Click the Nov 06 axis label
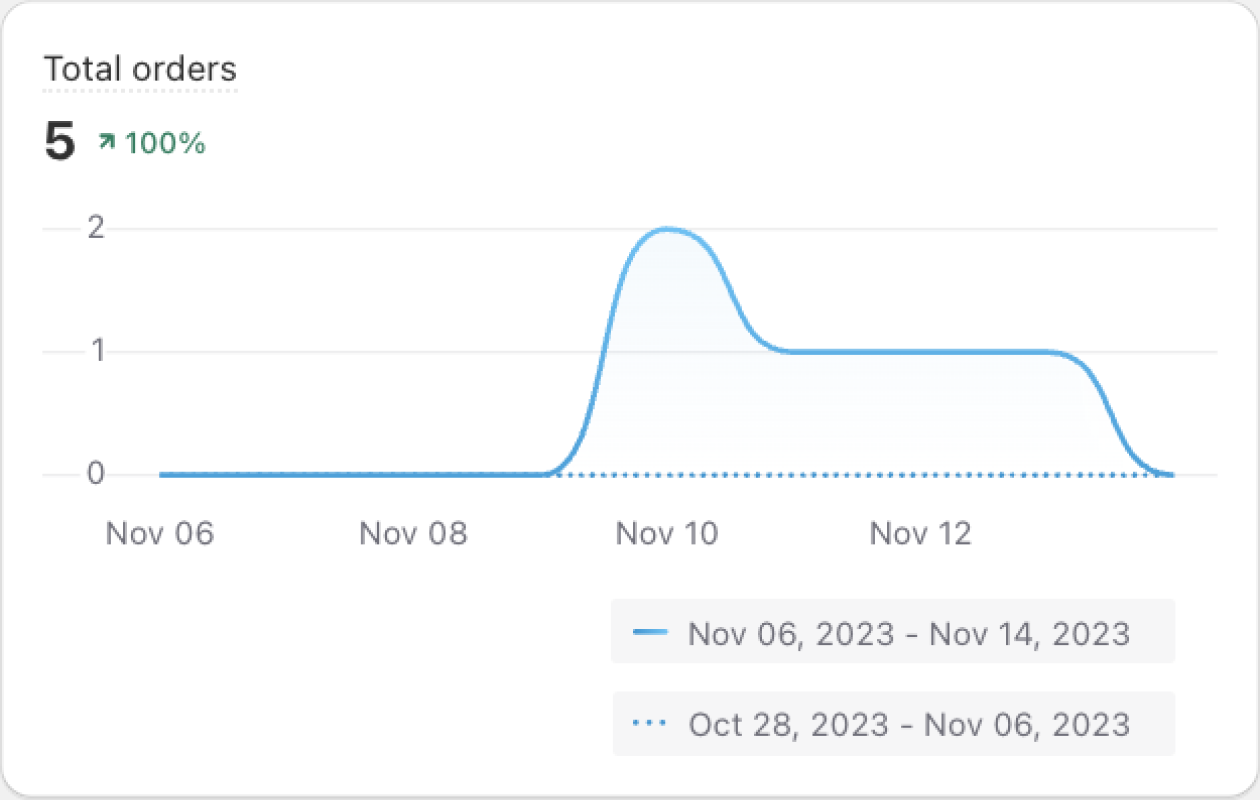 [x=160, y=533]
